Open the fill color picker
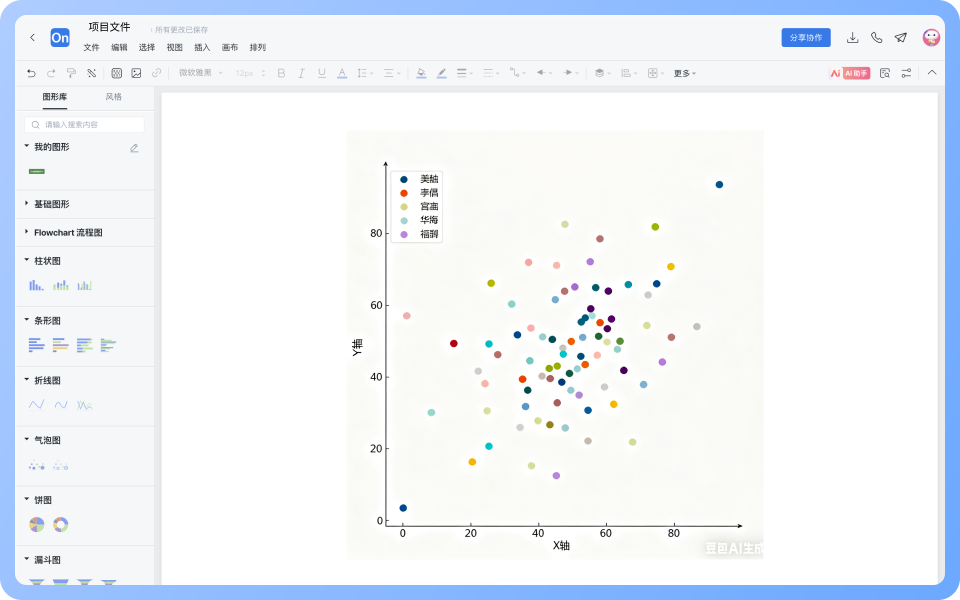 tap(421, 73)
